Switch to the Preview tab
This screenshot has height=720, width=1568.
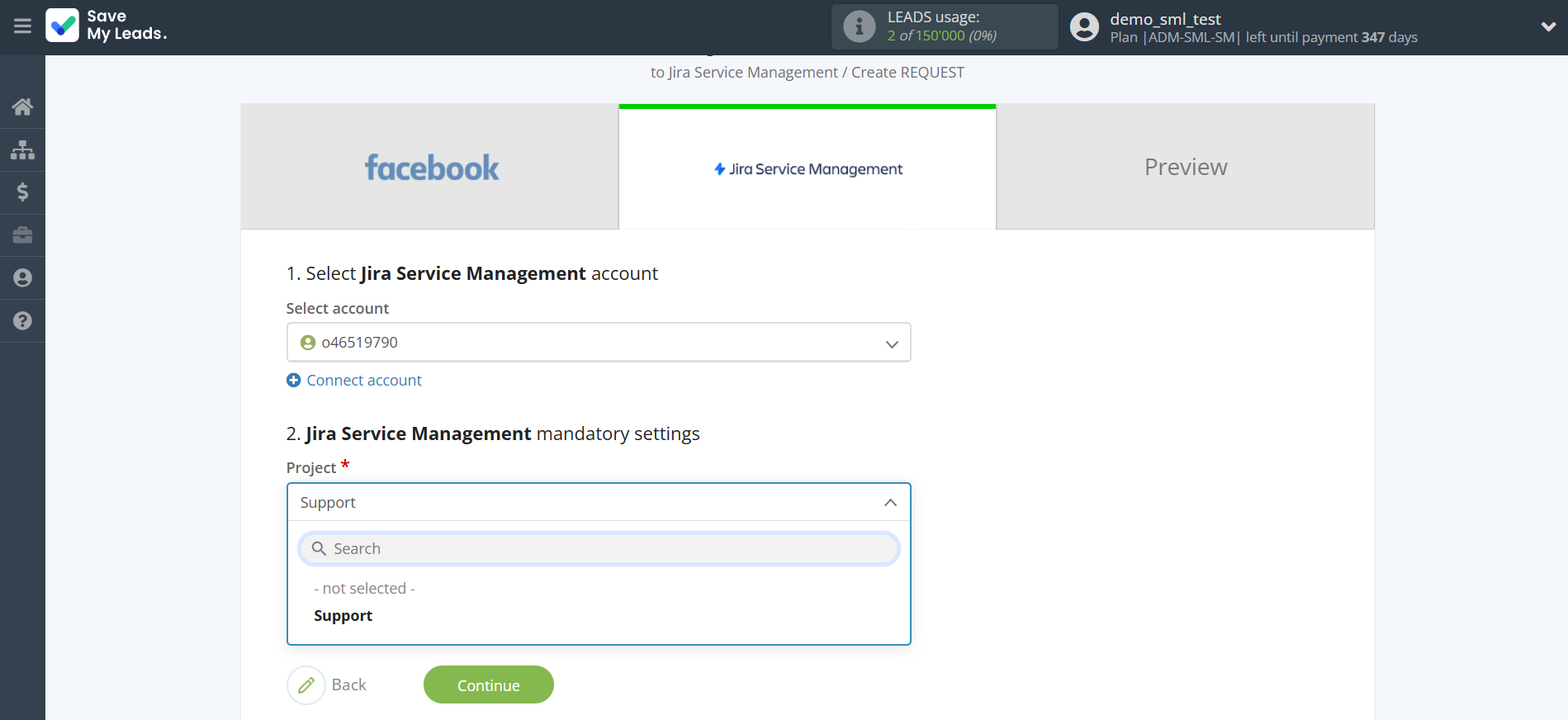(x=1185, y=168)
